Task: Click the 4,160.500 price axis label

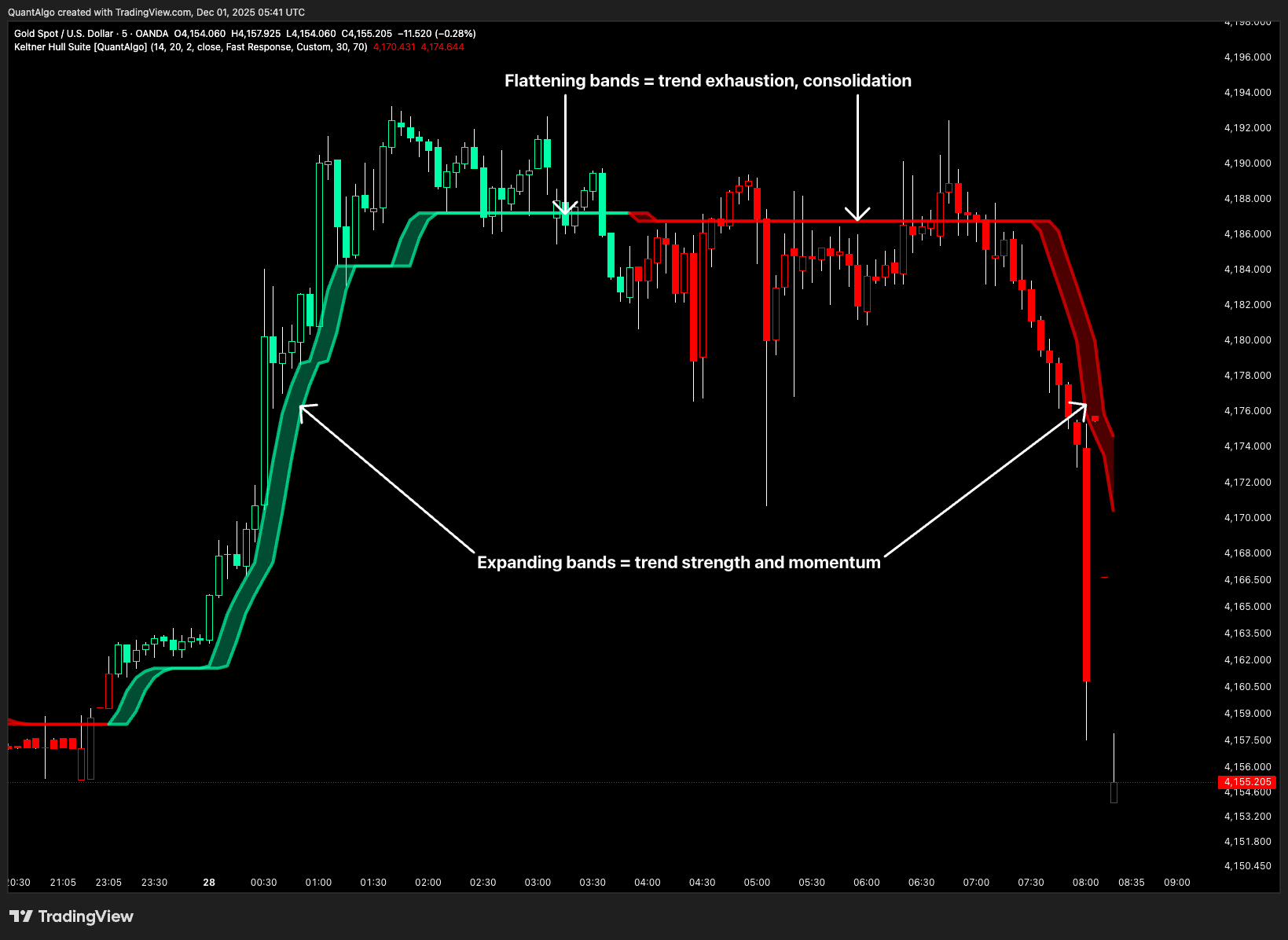Action: (1248, 687)
